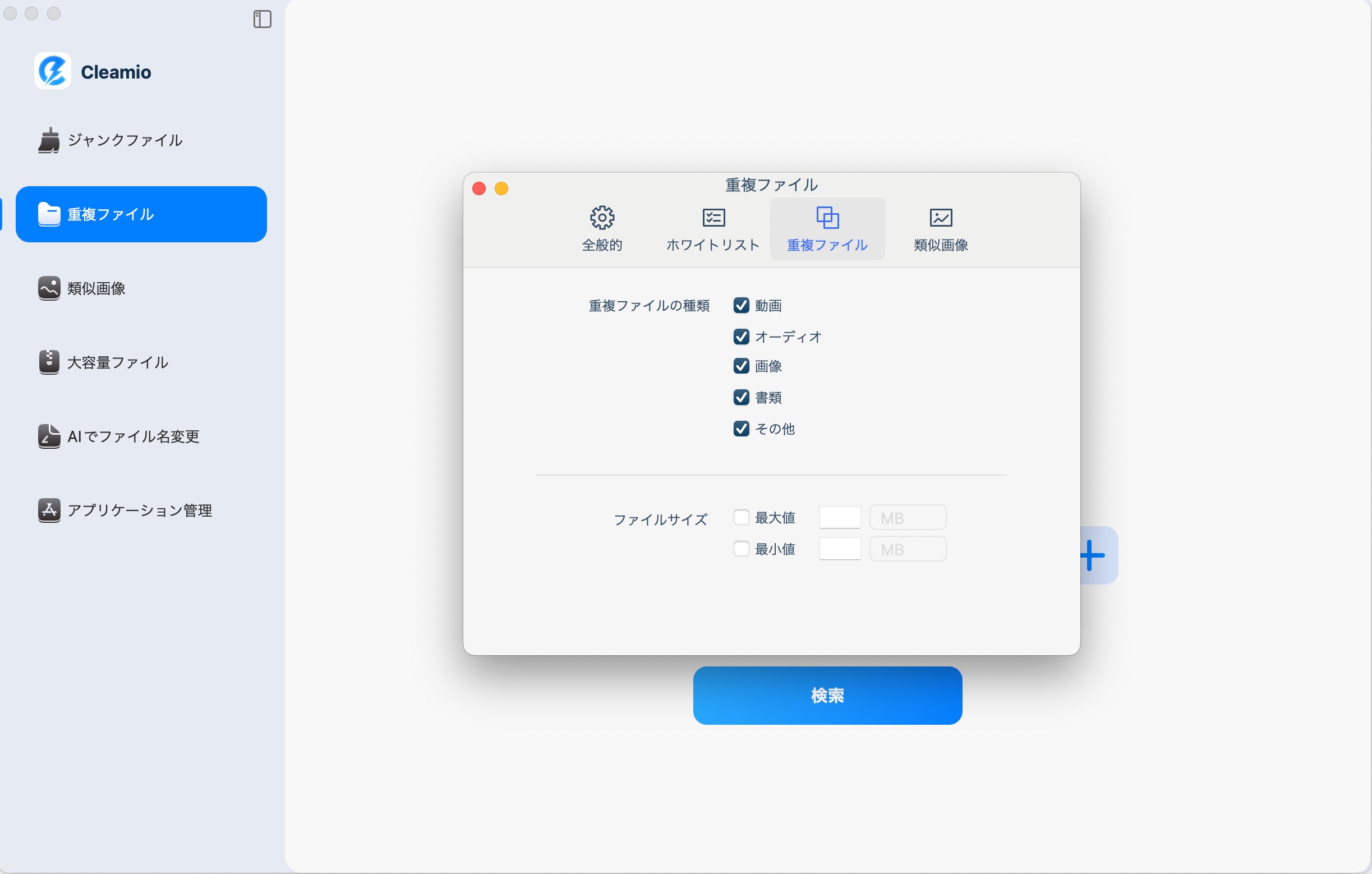This screenshot has height=874, width=1372.
Task: Open 大容量ファイル from the sidebar
Action: pyautogui.click(x=116, y=362)
